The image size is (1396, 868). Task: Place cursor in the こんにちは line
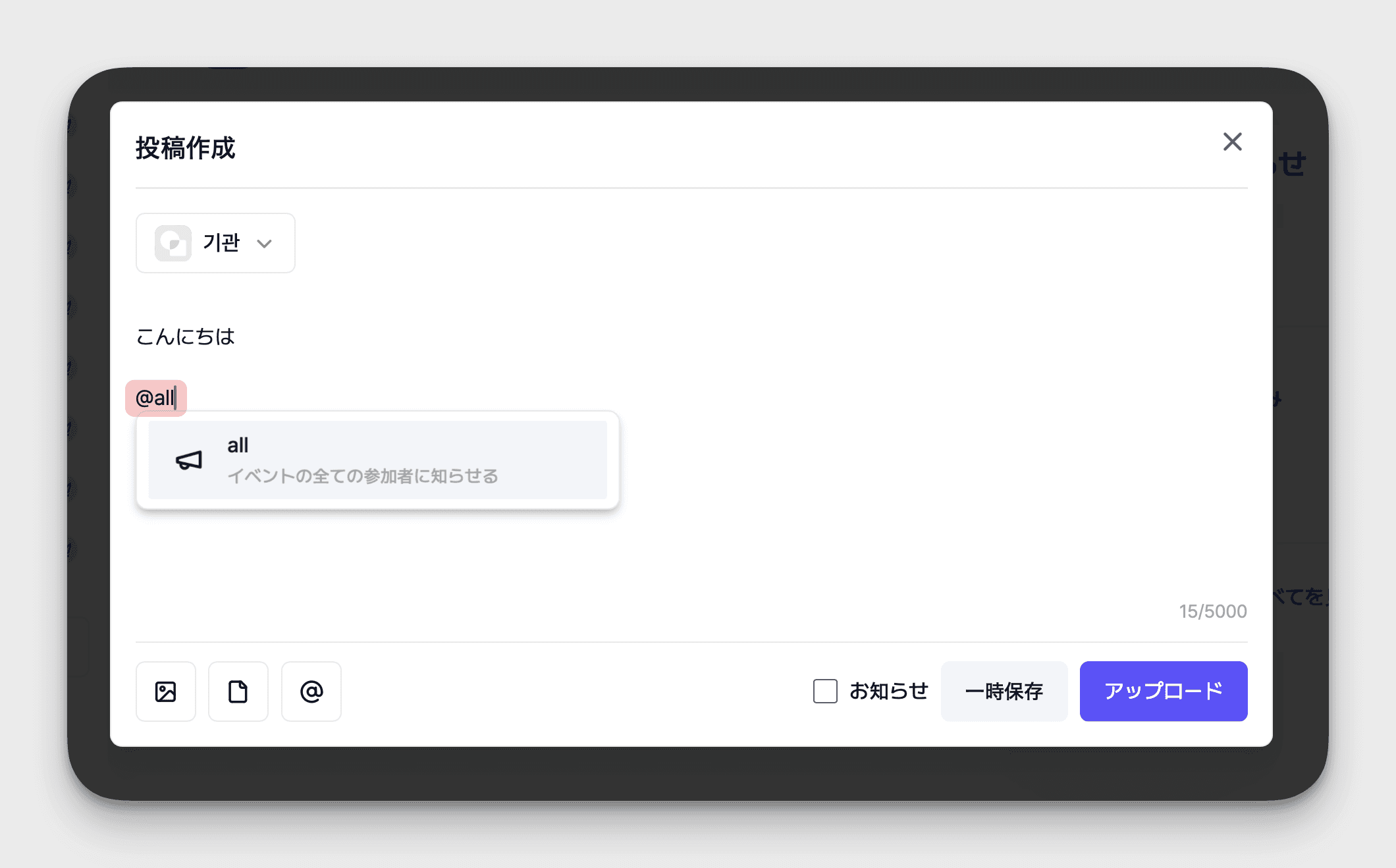pyautogui.click(x=185, y=337)
